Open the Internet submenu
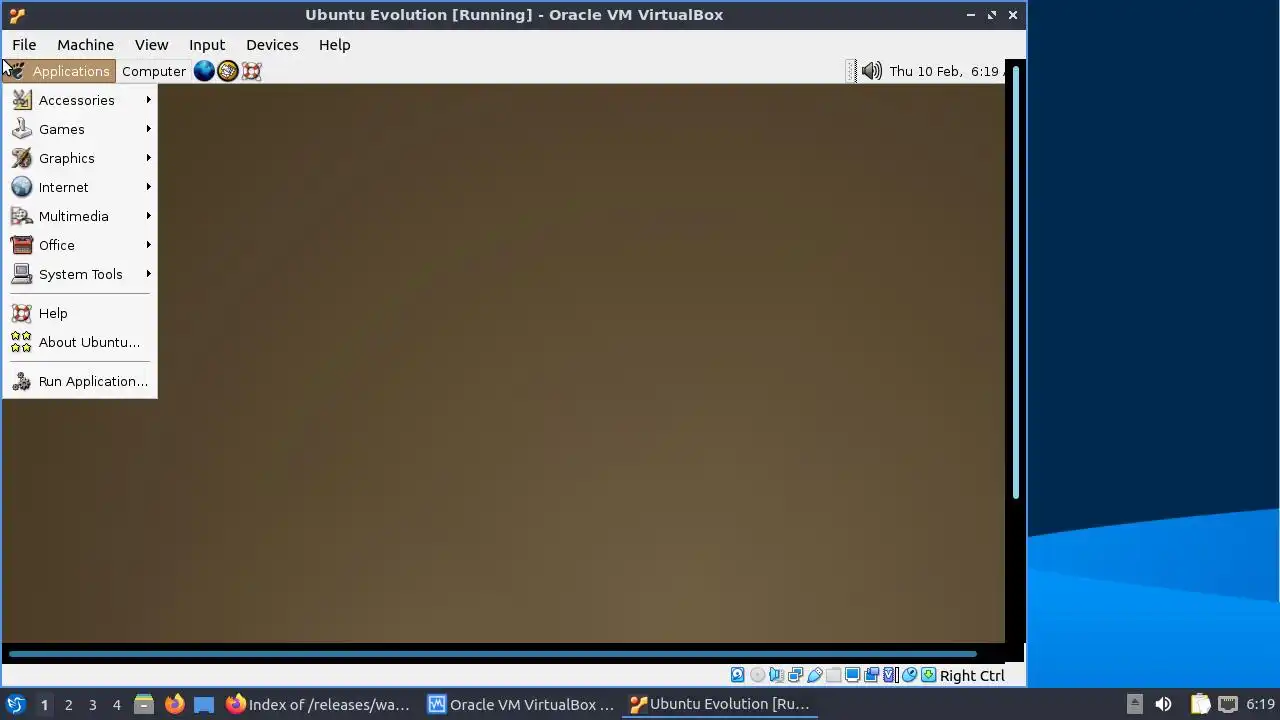Image resolution: width=1280 pixels, height=720 pixels. point(80,187)
